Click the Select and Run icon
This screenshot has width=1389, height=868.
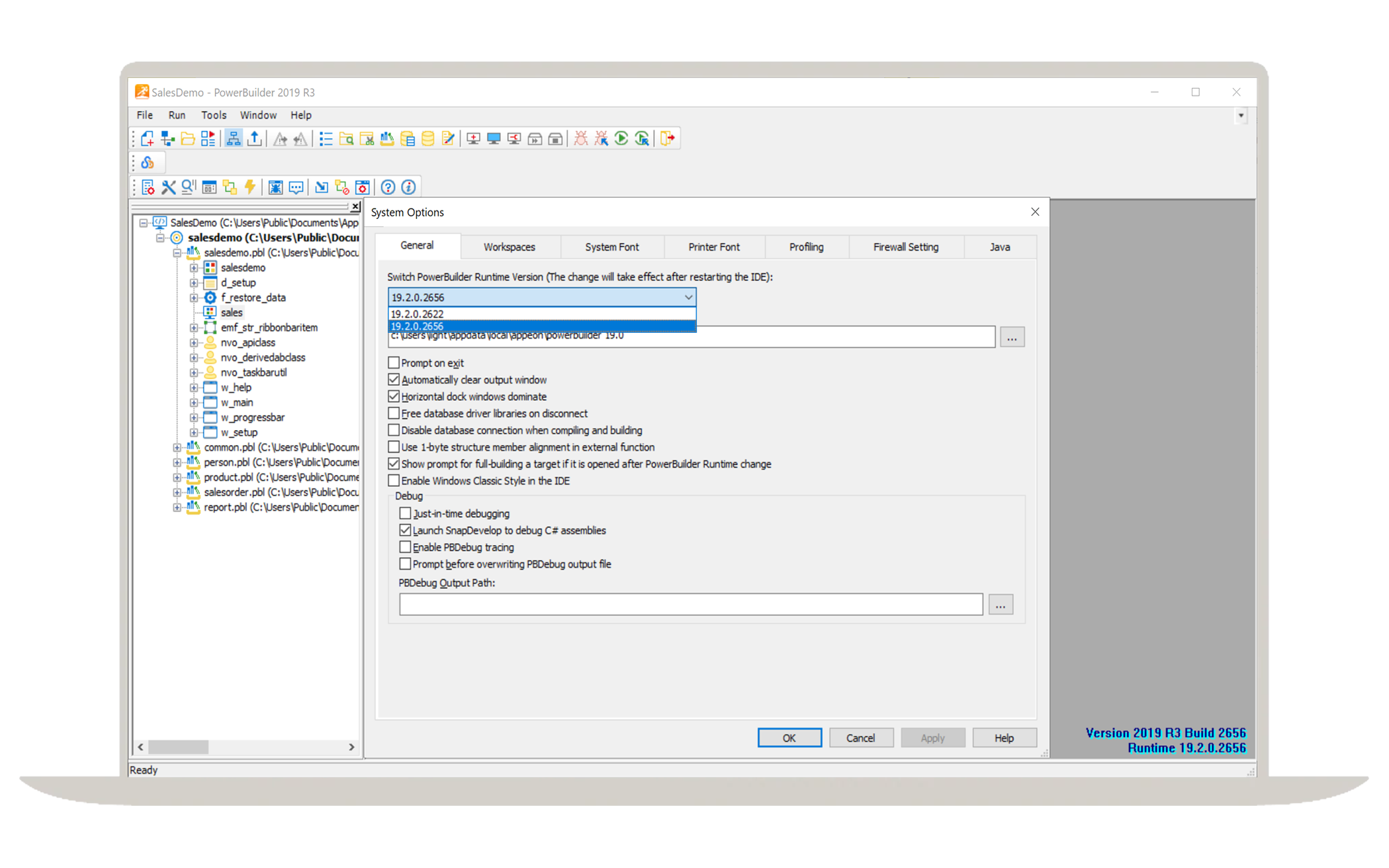642,139
